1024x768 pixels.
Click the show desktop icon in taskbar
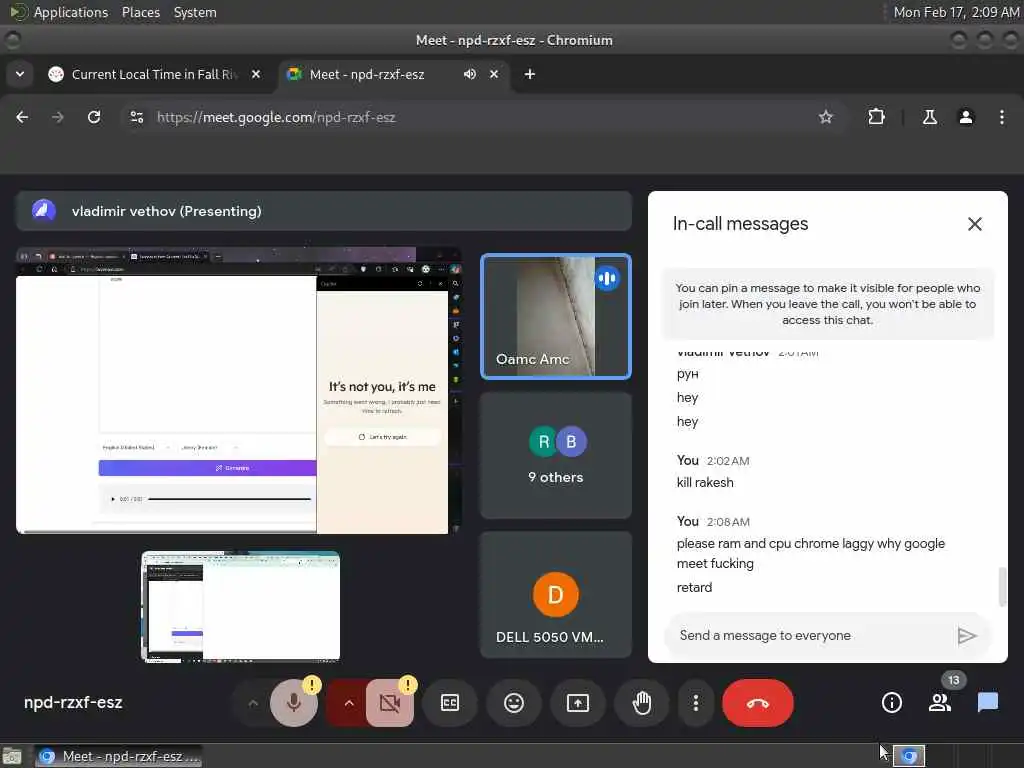pos(12,756)
